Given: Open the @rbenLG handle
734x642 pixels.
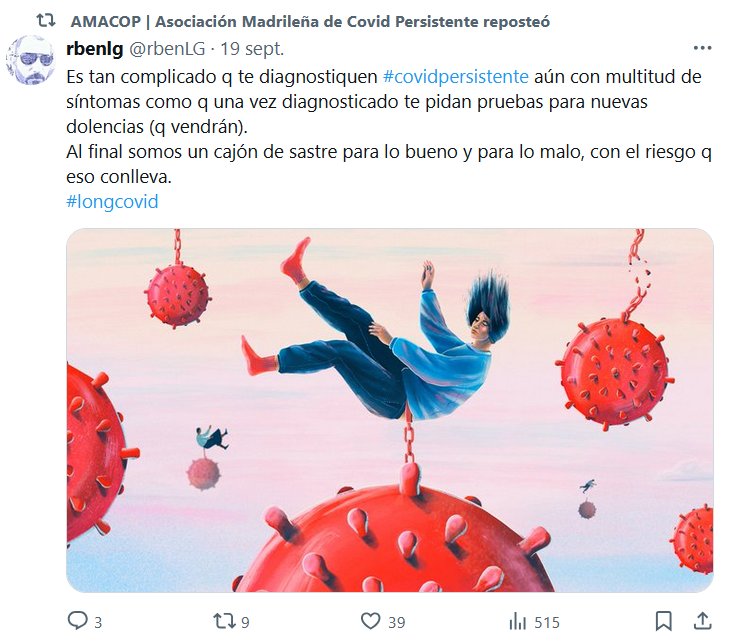Looking at the screenshot, I should [167, 49].
